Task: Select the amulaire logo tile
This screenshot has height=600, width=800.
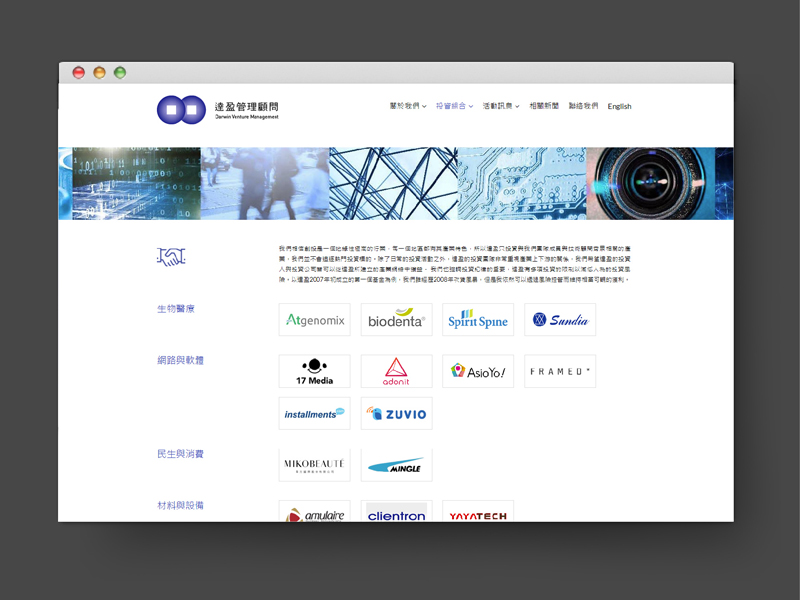Action: (314, 511)
